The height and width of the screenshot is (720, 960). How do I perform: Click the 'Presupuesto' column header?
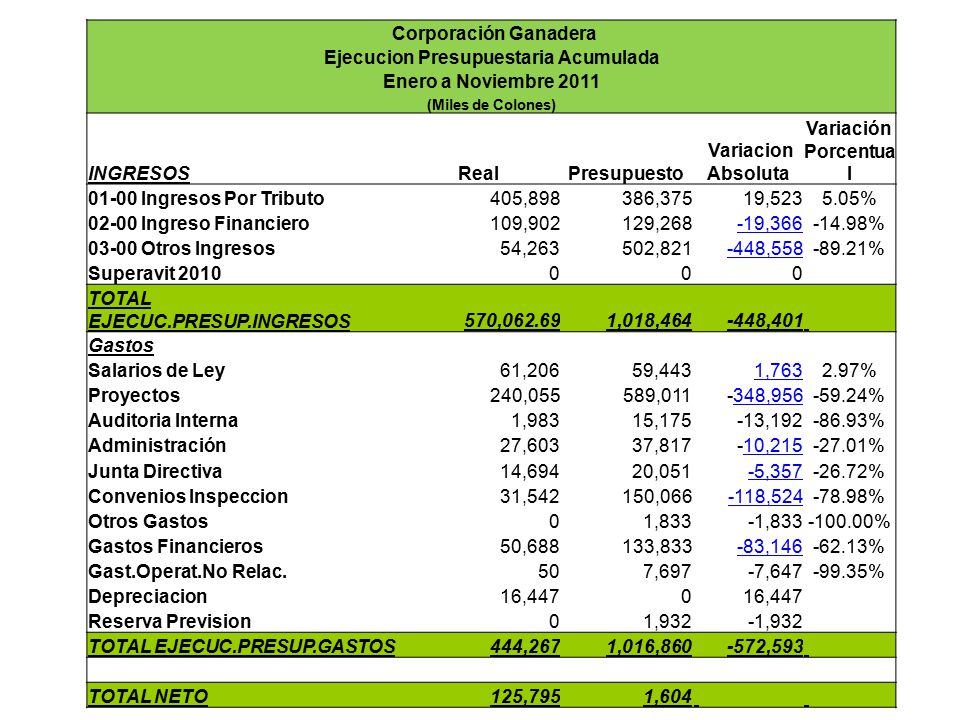625,173
